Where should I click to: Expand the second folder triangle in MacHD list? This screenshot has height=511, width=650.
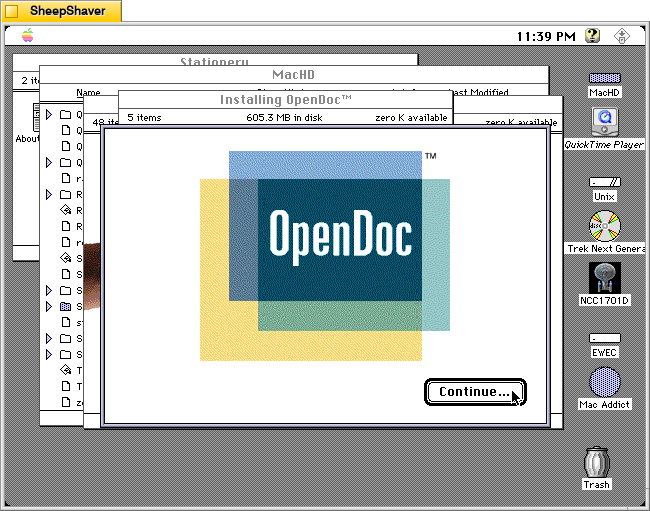point(49,162)
